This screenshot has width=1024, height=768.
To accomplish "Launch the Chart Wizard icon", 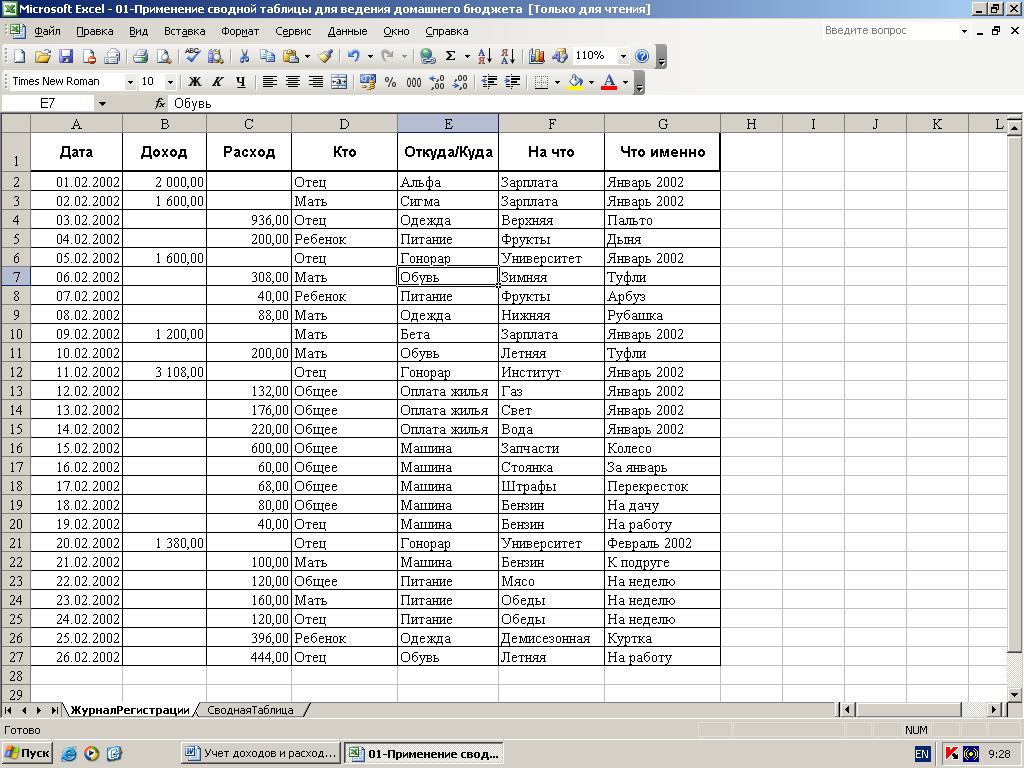I will [x=537, y=56].
